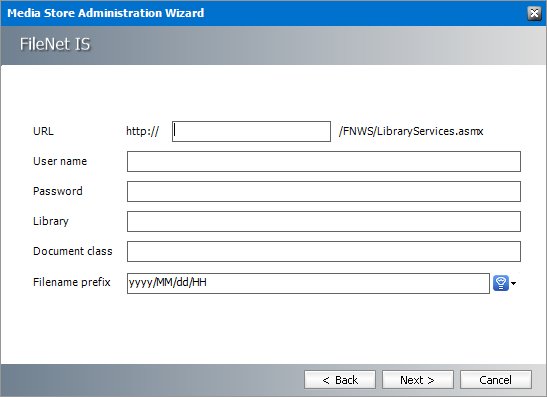Click the URL label
The height and width of the screenshot is (397, 547).
(43, 131)
